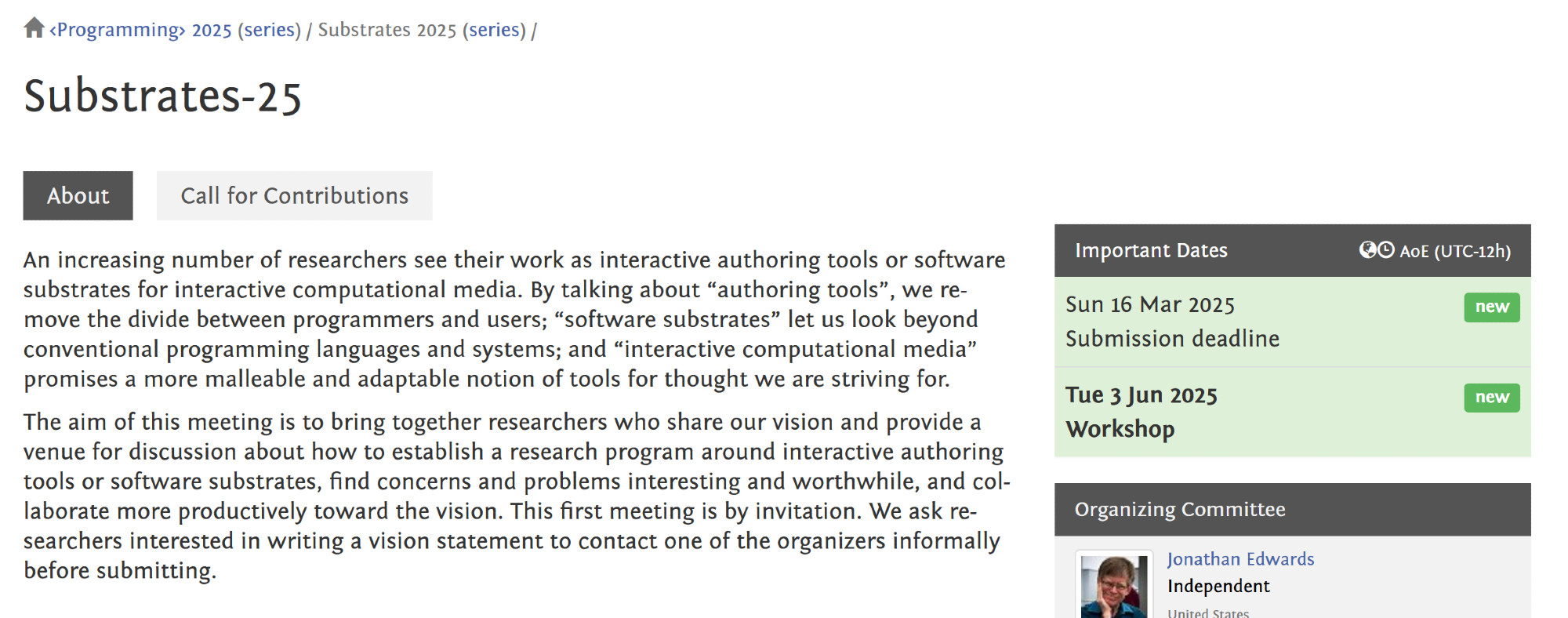Click the clock icon beside AoE timezone
Screen dimensions: 1568x618
[1386, 250]
